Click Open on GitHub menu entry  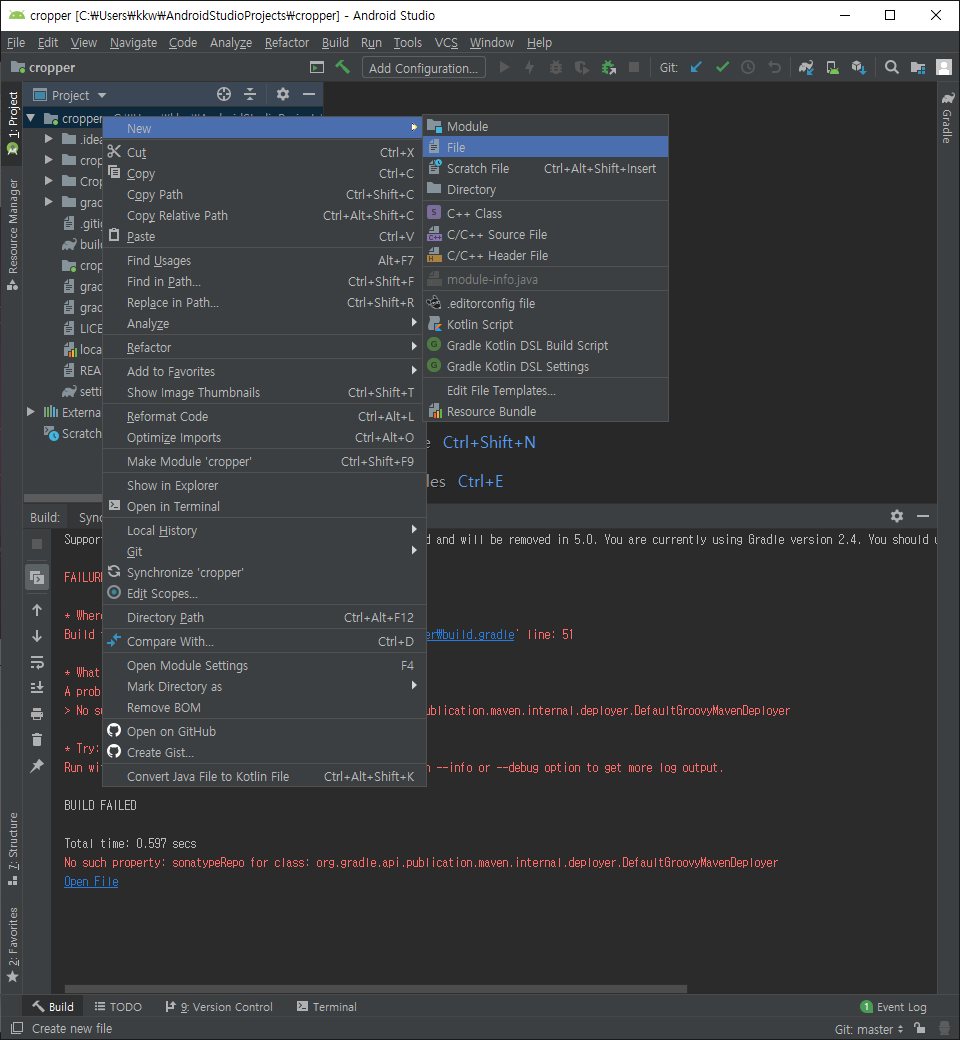tap(264, 732)
